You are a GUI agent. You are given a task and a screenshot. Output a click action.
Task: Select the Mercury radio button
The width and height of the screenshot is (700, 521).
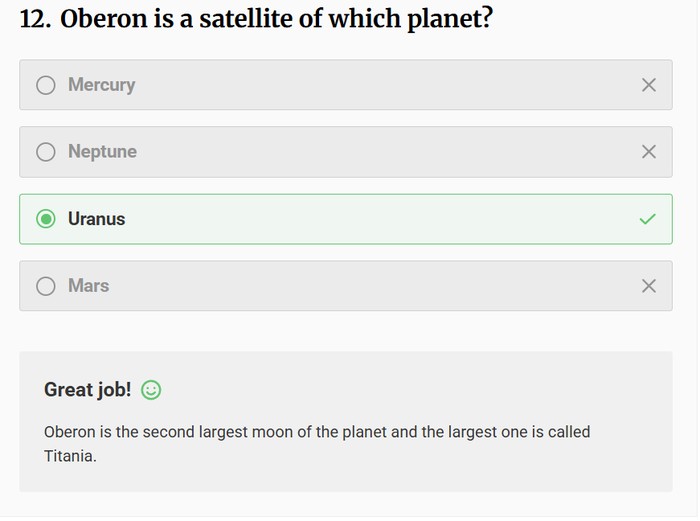pos(46,85)
